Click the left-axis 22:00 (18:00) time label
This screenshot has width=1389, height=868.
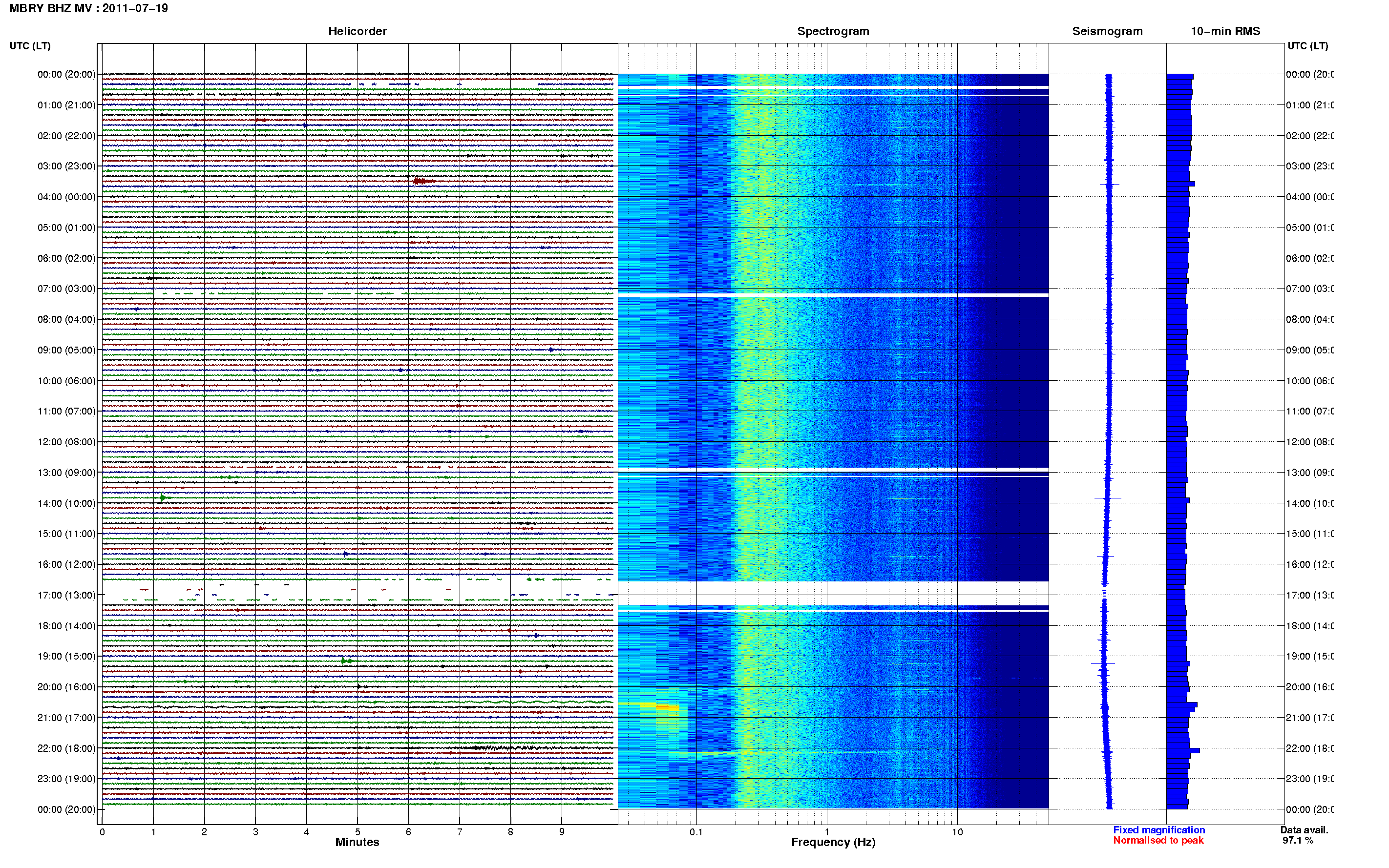coord(66,748)
